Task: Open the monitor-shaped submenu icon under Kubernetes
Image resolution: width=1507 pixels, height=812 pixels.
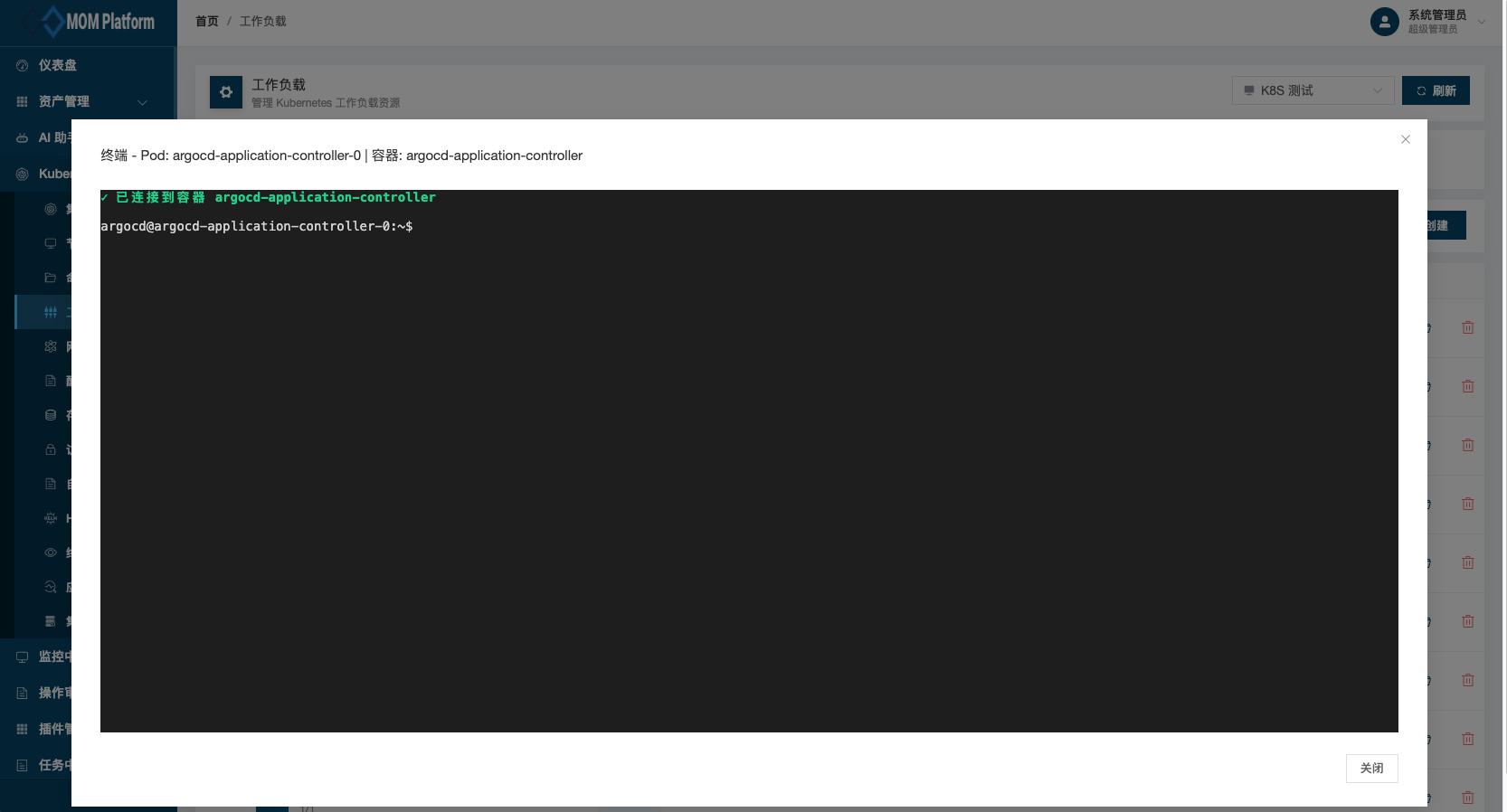Action: (x=51, y=243)
